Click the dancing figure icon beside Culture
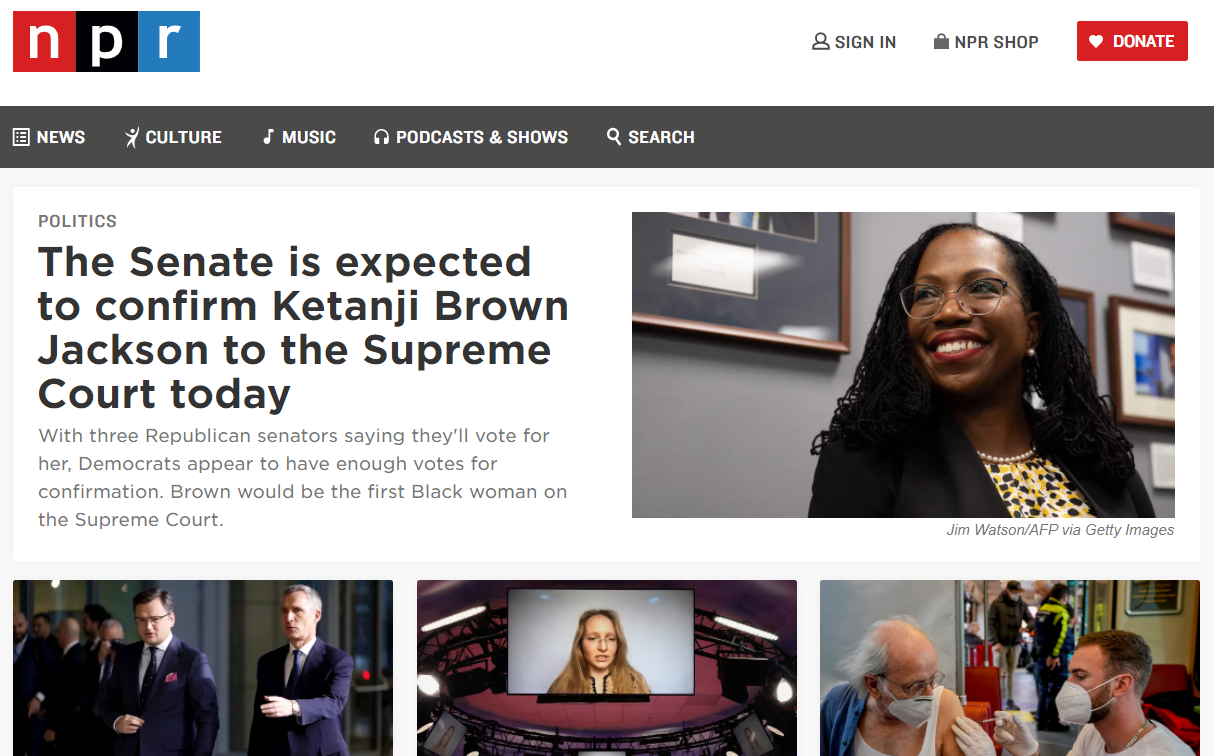The width and height of the screenshot is (1214, 756). 131,137
